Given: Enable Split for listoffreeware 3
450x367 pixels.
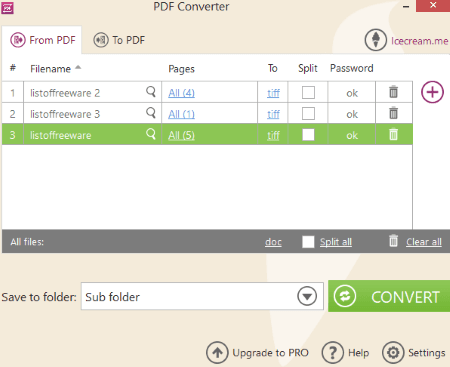Looking at the screenshot, I should pyautogui.click(x=308, y=114).
